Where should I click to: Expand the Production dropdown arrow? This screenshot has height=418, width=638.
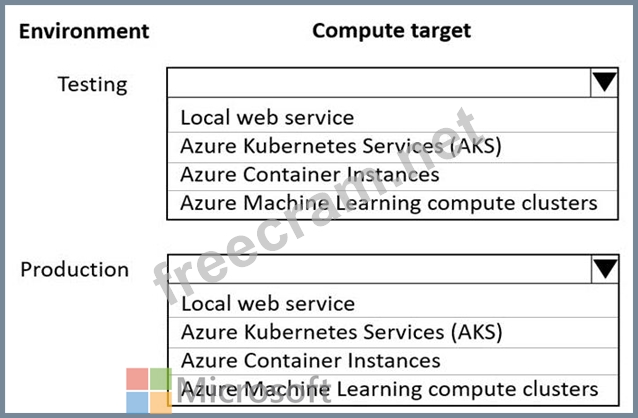point(605,268)
